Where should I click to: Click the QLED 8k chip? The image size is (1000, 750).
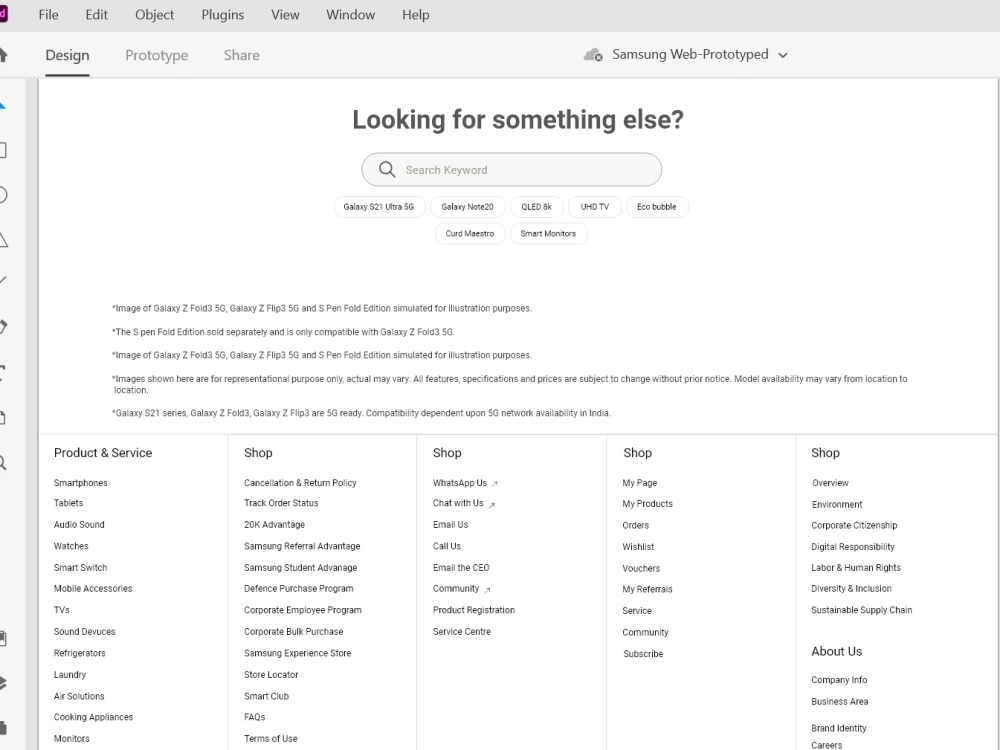click(x=536, y=207)
